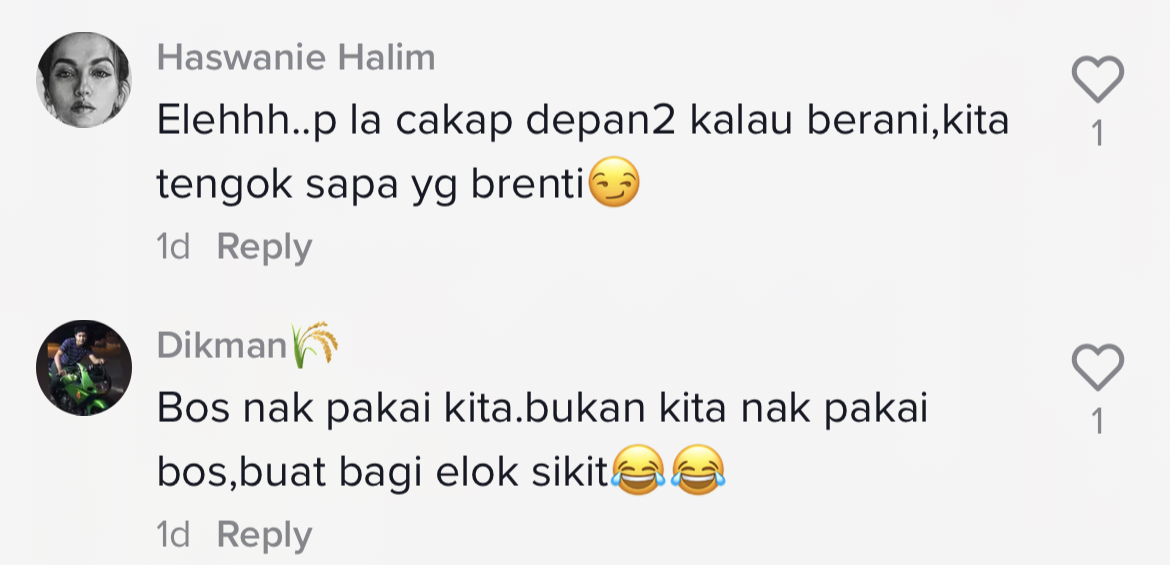Open Dikman's motorcycle profile picture
The image size is (1170, 565).
(x=84, y=368)
